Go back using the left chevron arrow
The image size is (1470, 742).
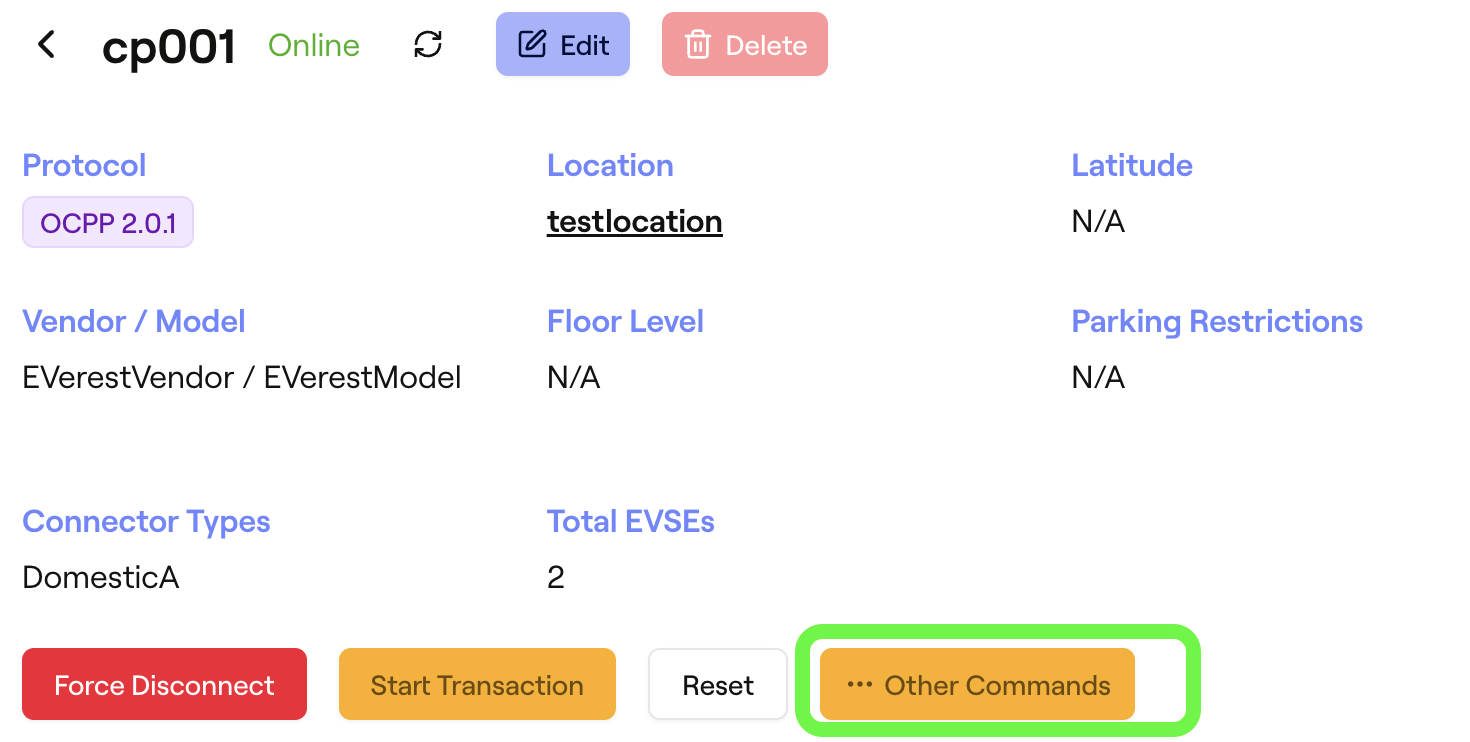(x=45, y=45)
